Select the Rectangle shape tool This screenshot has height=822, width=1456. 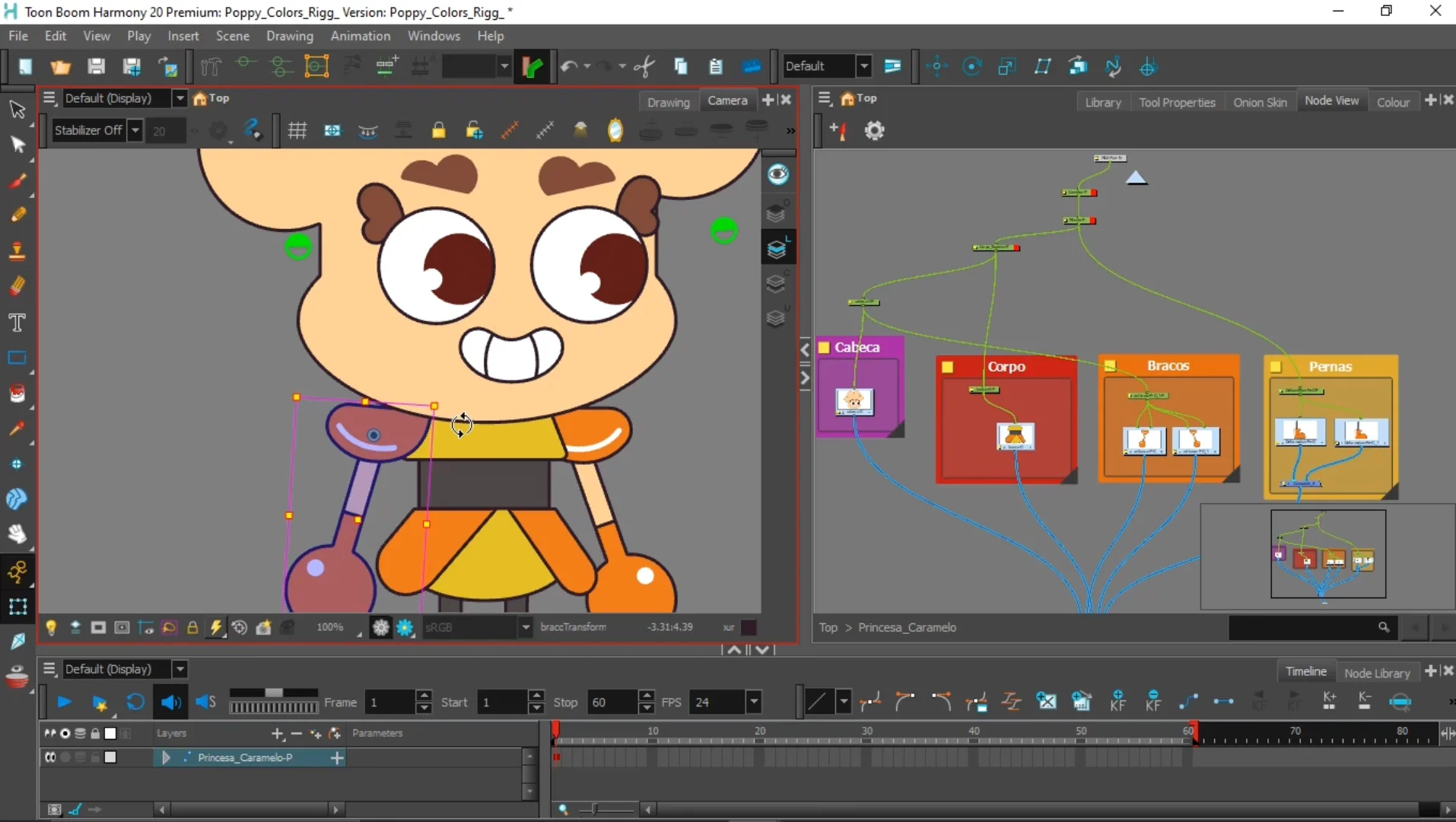pyautogui.click(x=17, y=358)
